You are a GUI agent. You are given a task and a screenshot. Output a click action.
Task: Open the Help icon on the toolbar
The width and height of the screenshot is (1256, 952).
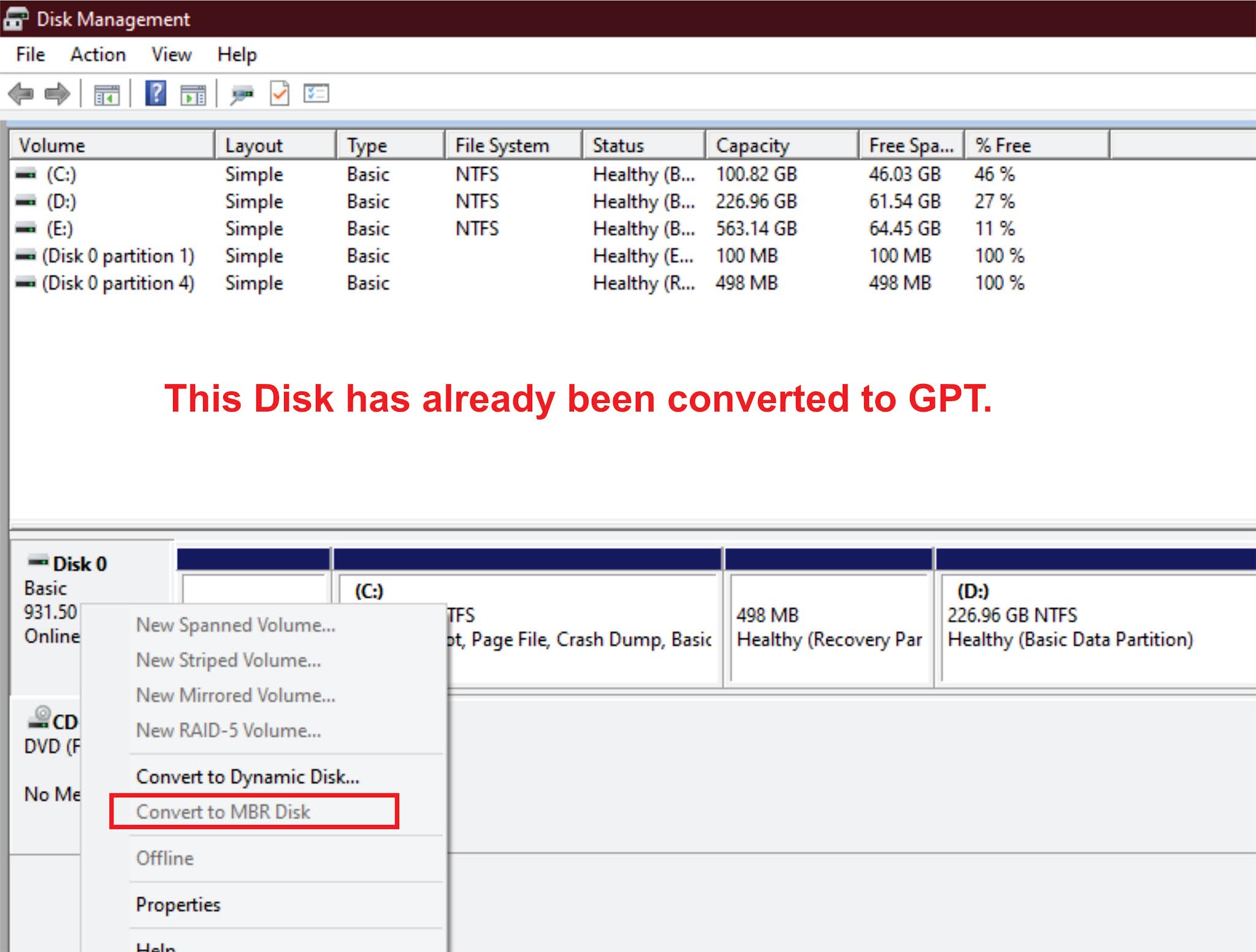point(155,93)
